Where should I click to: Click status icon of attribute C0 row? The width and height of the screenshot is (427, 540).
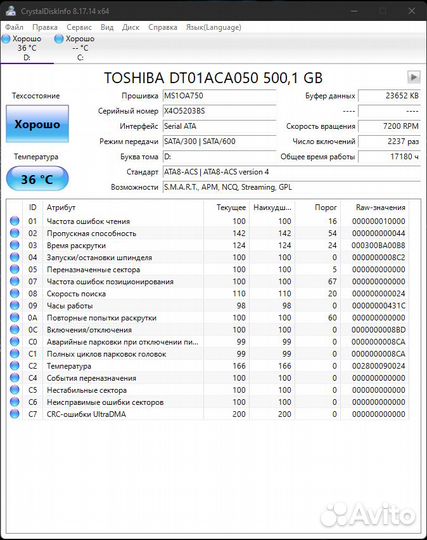pyautogui.click(x=14, y=341)
